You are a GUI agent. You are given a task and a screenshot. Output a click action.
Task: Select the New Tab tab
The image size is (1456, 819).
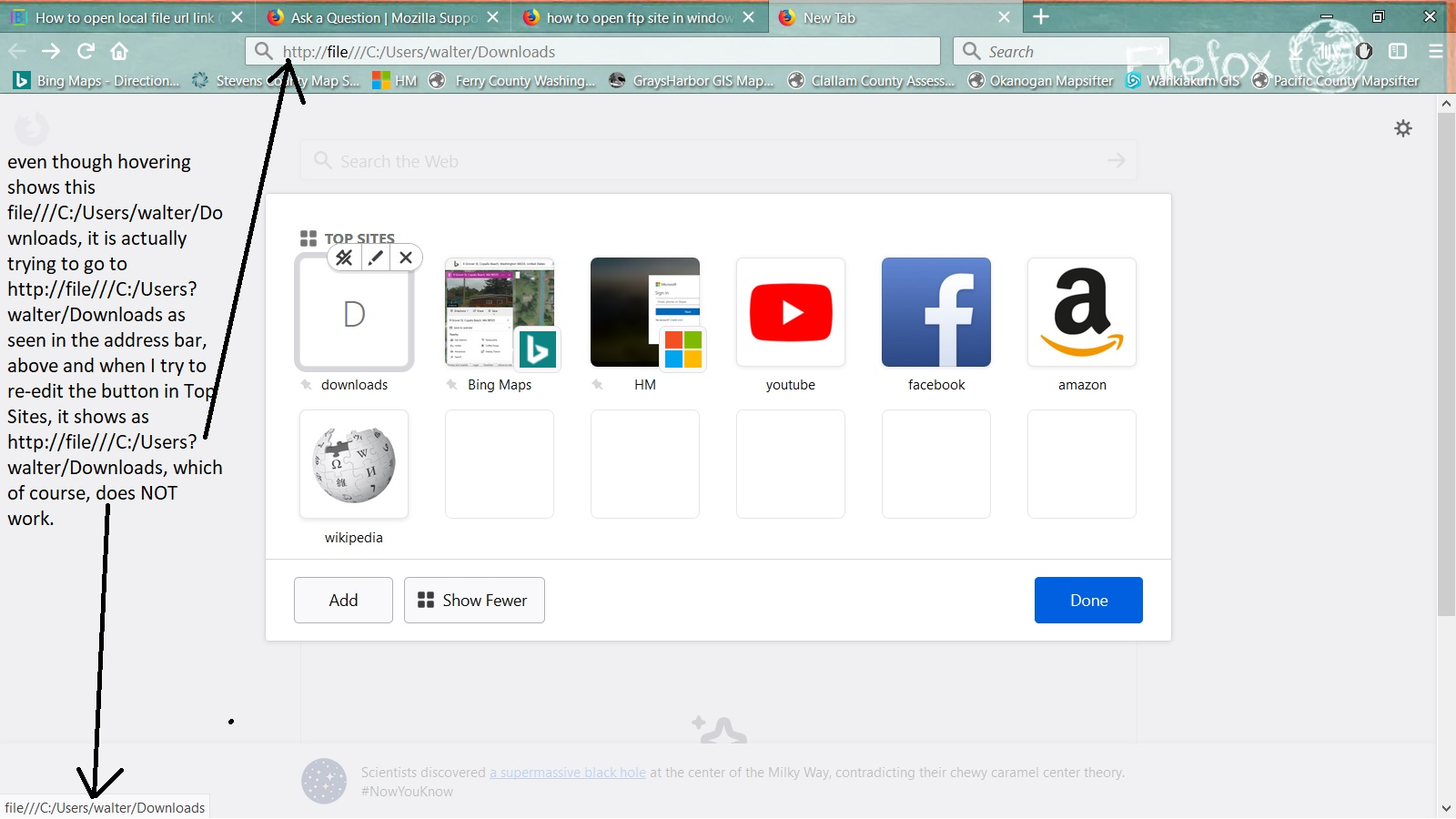(895, 17)
